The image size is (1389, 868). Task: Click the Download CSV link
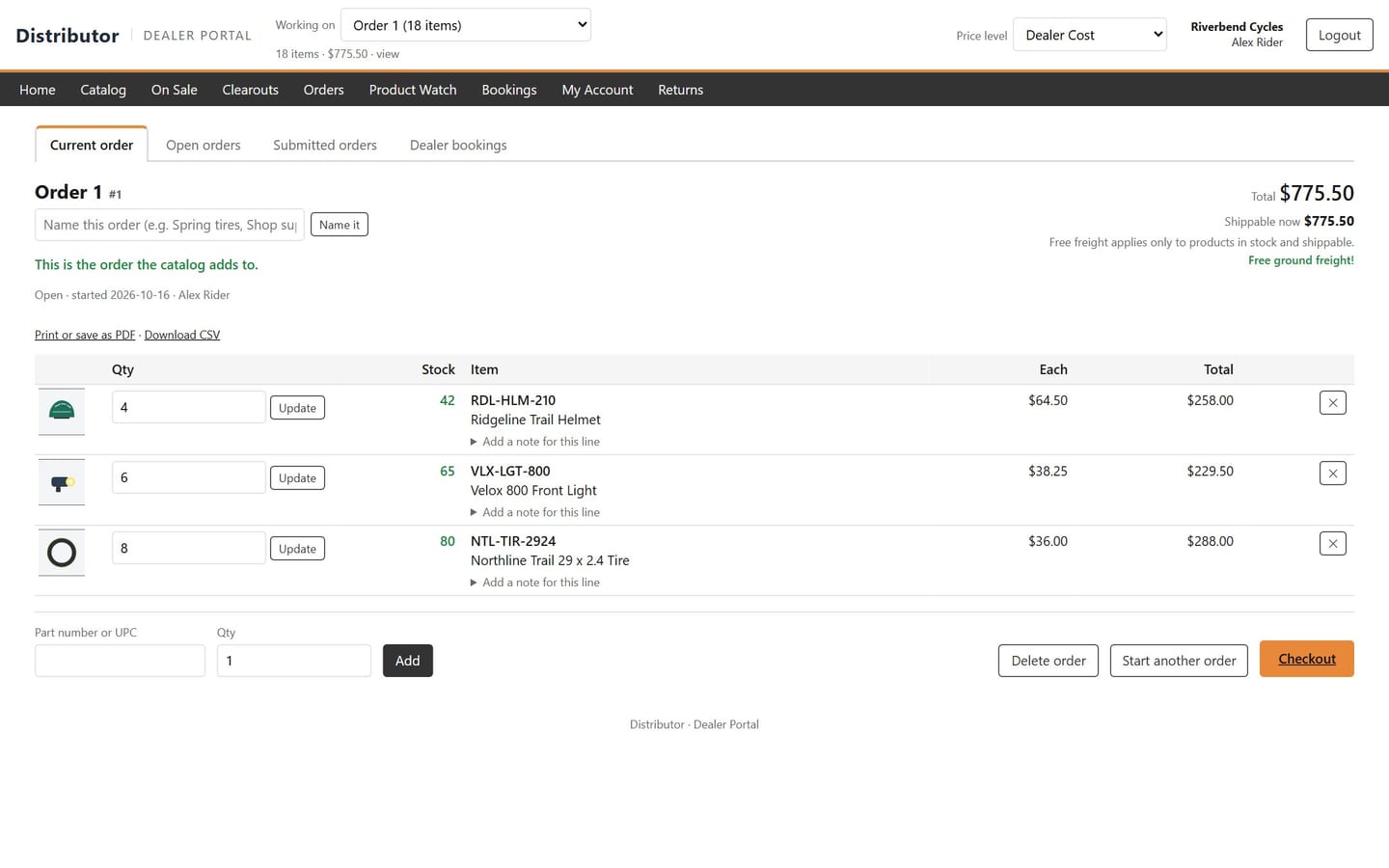[x=182, y=335]
